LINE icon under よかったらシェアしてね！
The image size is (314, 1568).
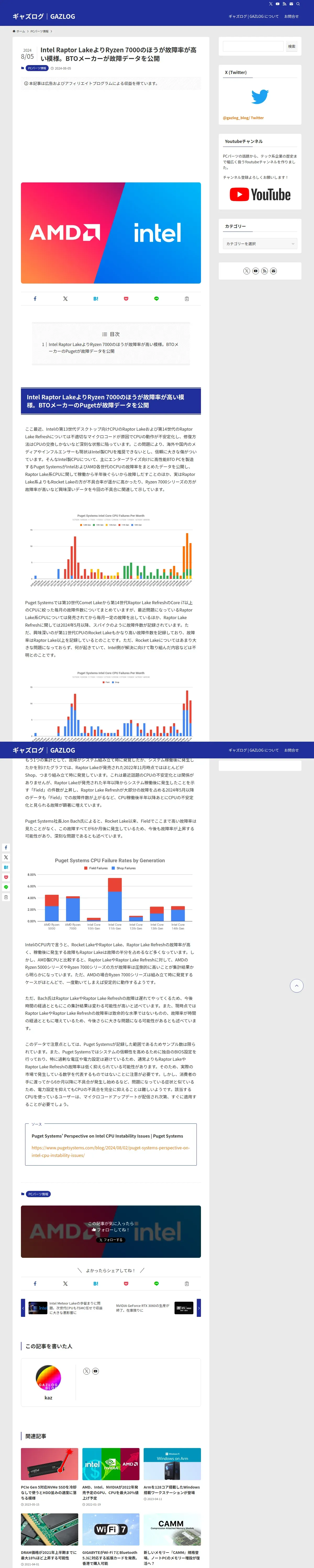pyautogui.click(x=156, y=1283)
